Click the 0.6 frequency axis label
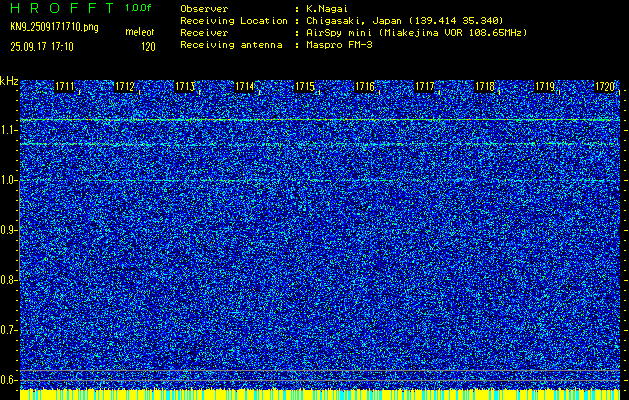This screenshot has height=400, width=629. coord(8,380)
